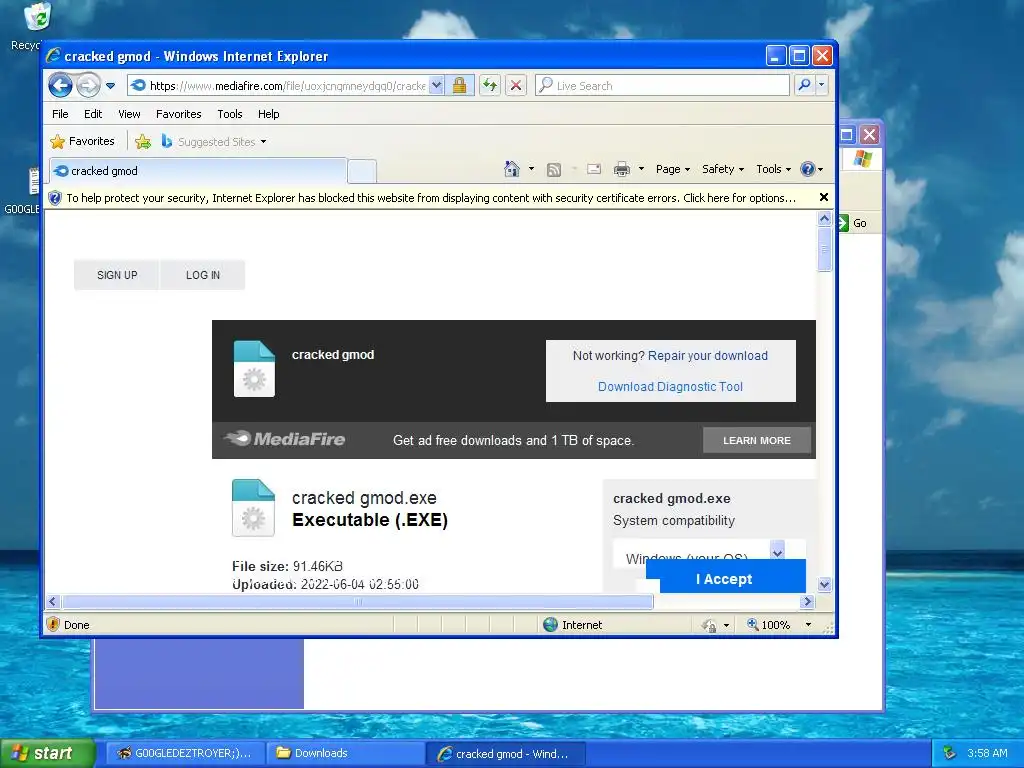1024x768 pixels.
Task: Switch to Downloads folder taskbar item
Action: (x=345, y=753)
